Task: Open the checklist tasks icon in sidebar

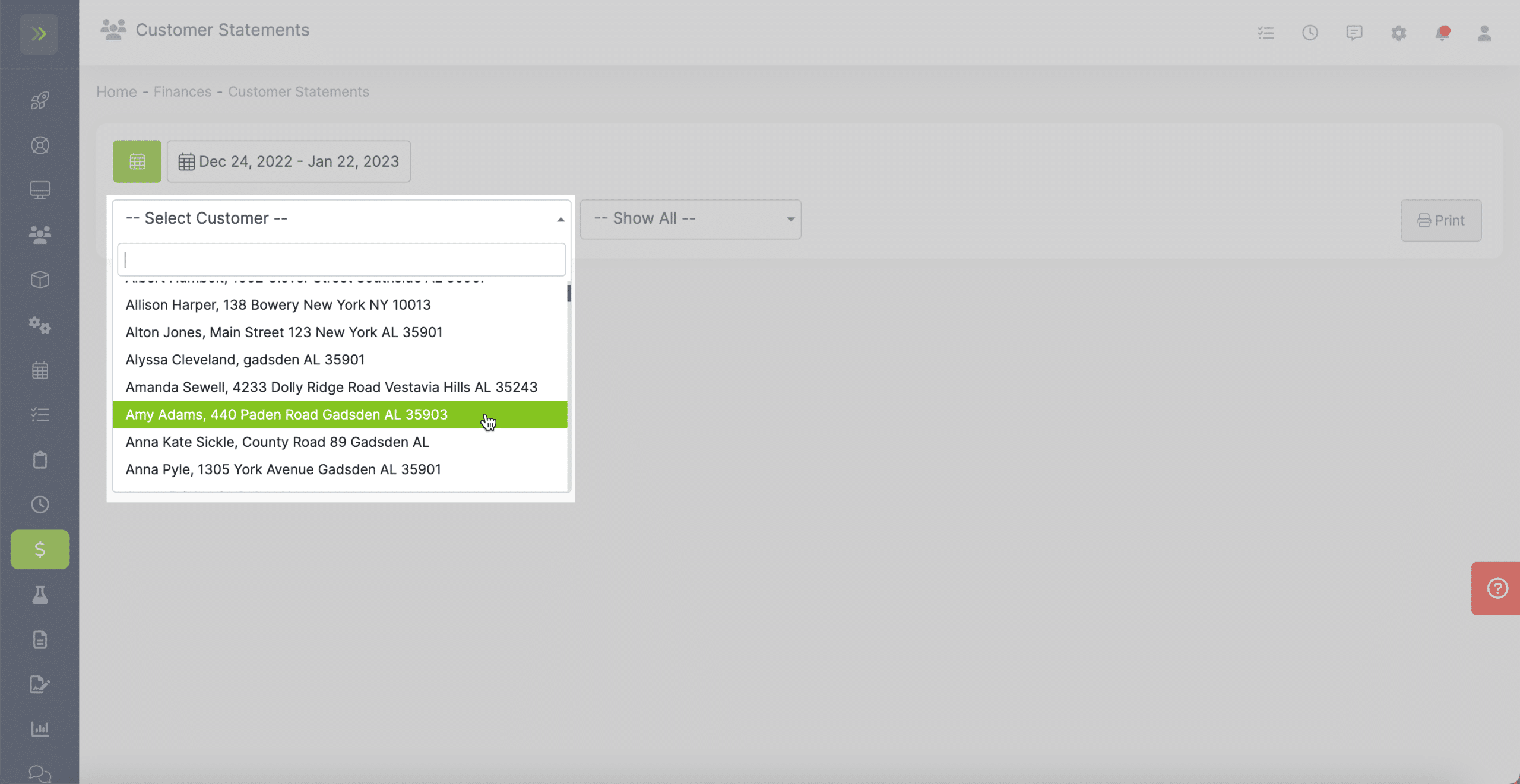Action: [x=40, y=415]
